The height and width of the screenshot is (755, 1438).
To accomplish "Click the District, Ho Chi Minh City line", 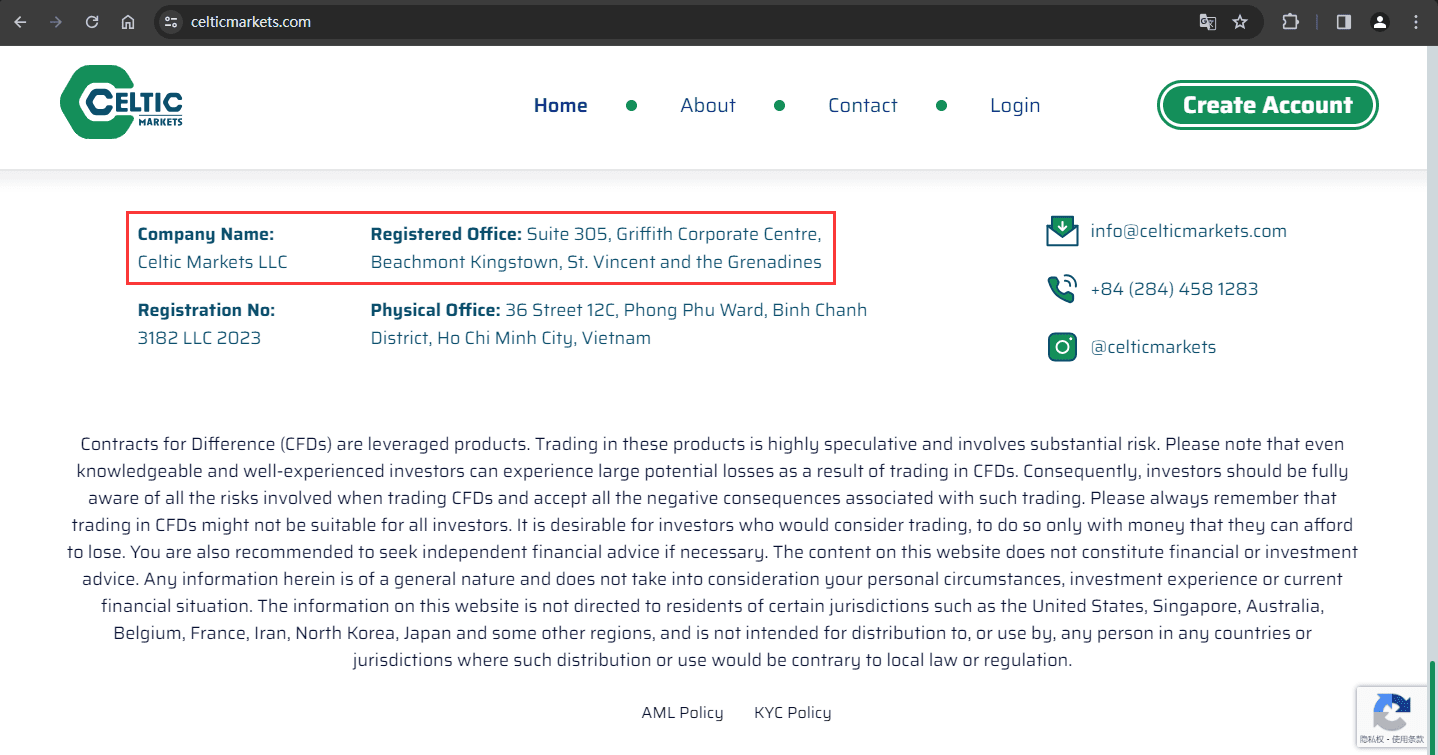I will point(510,338).
